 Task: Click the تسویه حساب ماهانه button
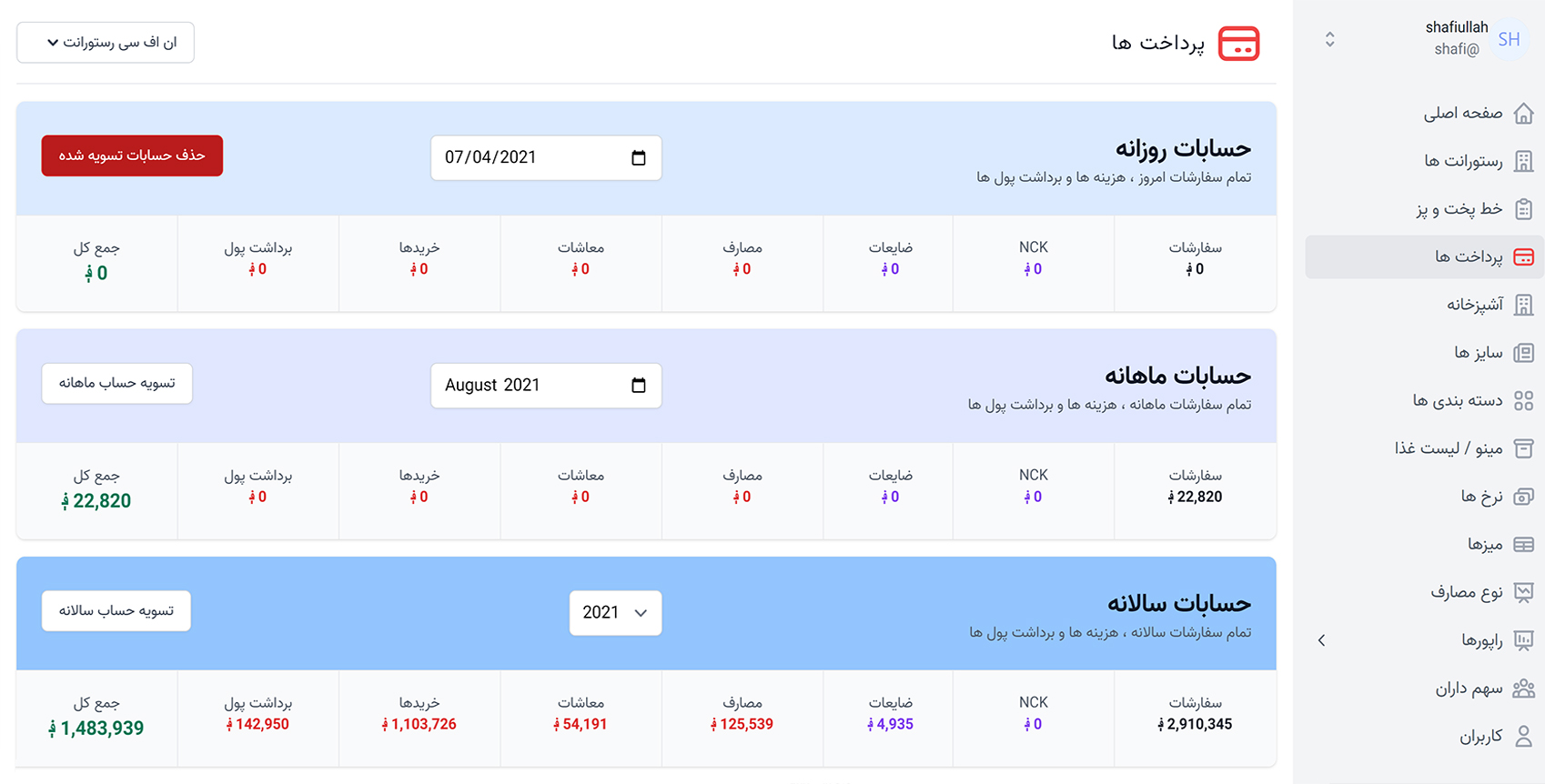pyautogui.click(x=117, y=383)
